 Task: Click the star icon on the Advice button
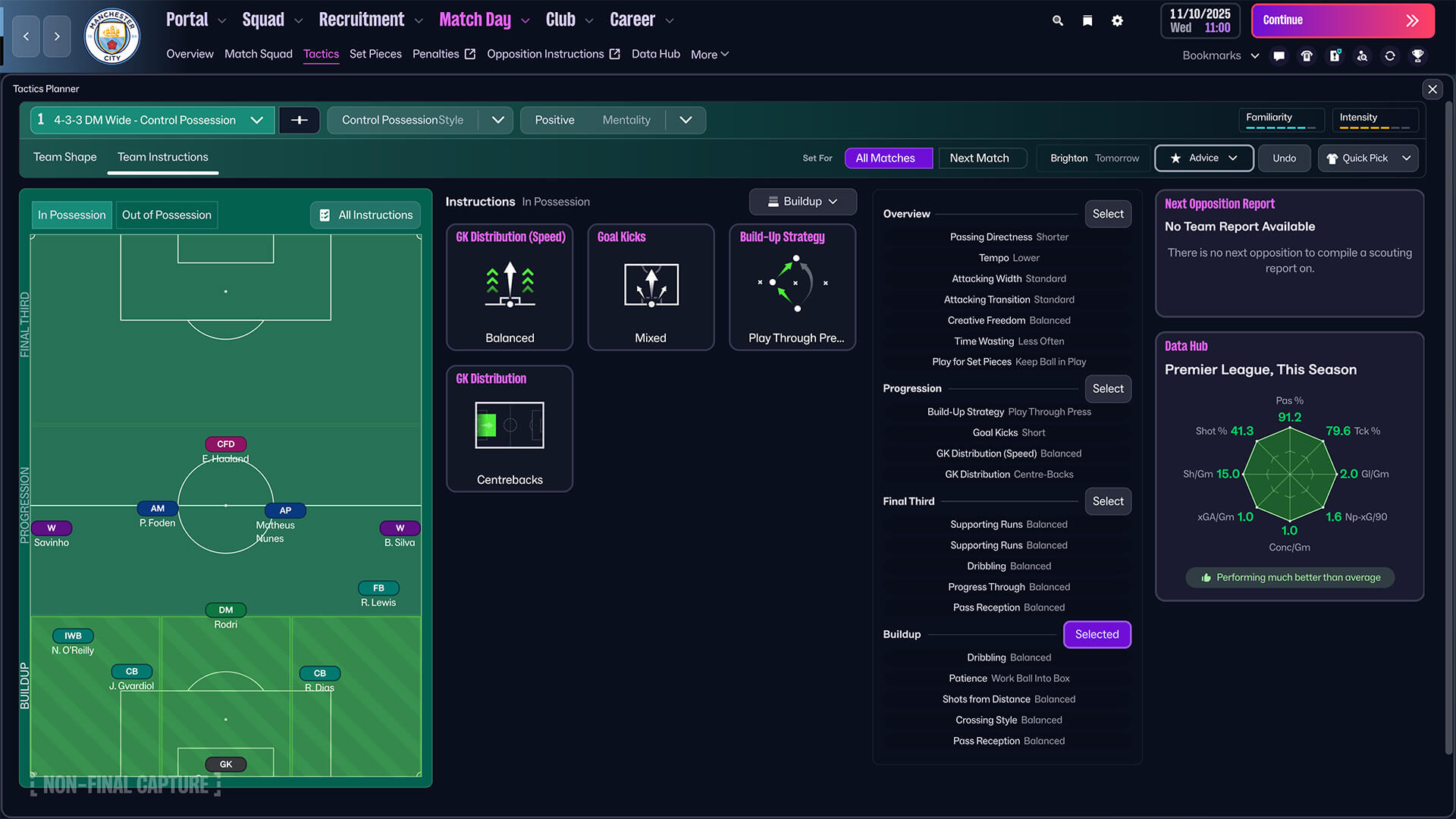pos(1176,158)
